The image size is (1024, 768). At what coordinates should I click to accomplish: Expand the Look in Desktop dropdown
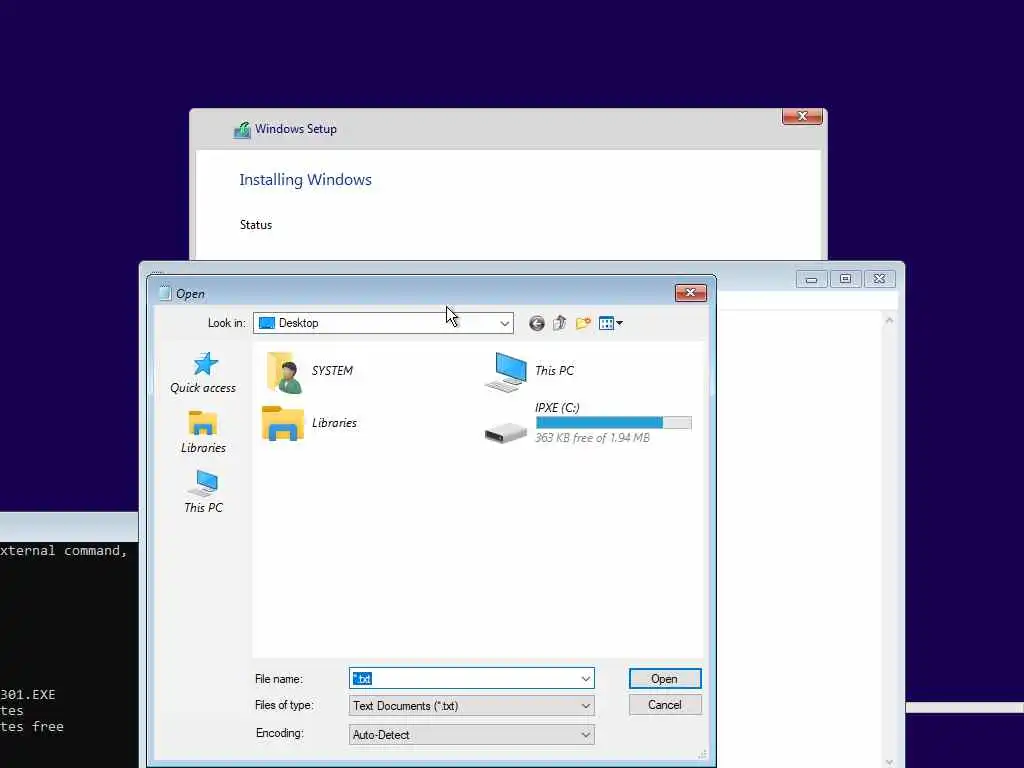[504, 323]
